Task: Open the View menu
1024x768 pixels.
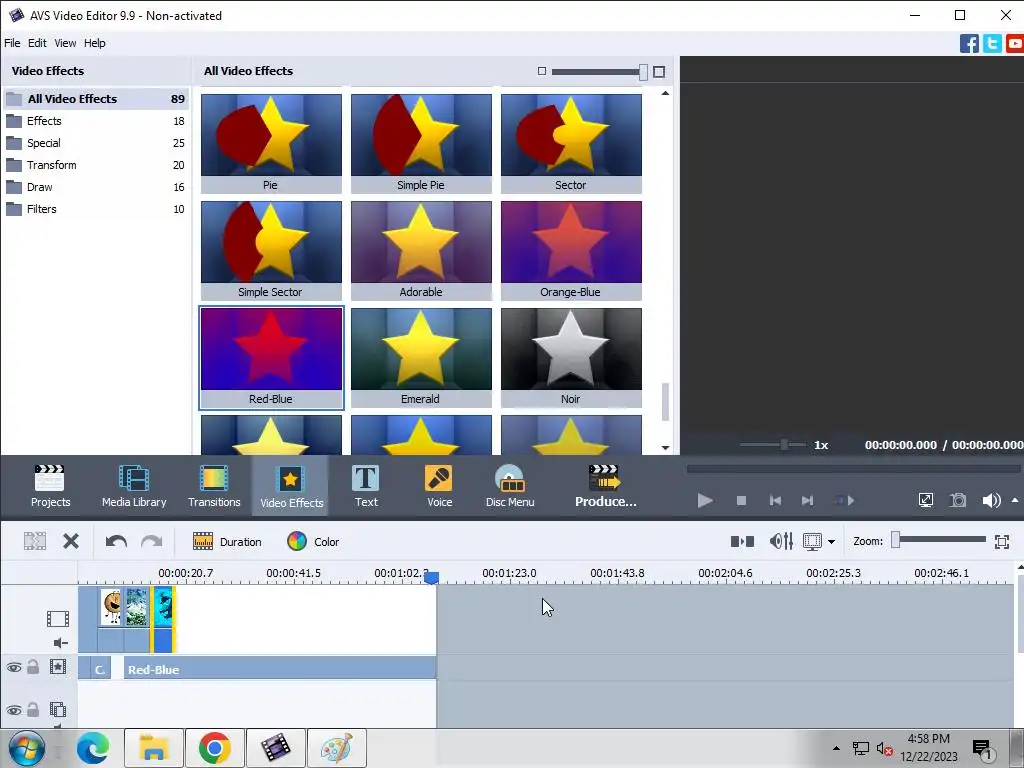Action: tap(65, 43)
